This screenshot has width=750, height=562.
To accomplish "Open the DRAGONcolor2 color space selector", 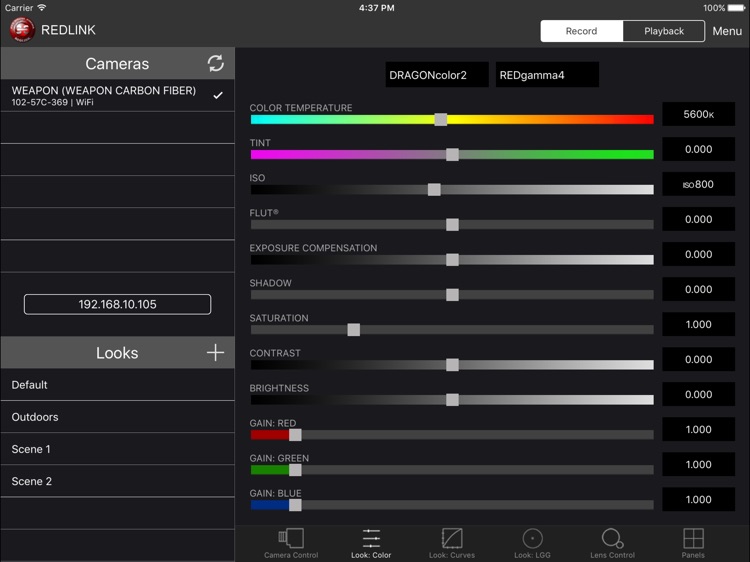I will coord(437,75).
